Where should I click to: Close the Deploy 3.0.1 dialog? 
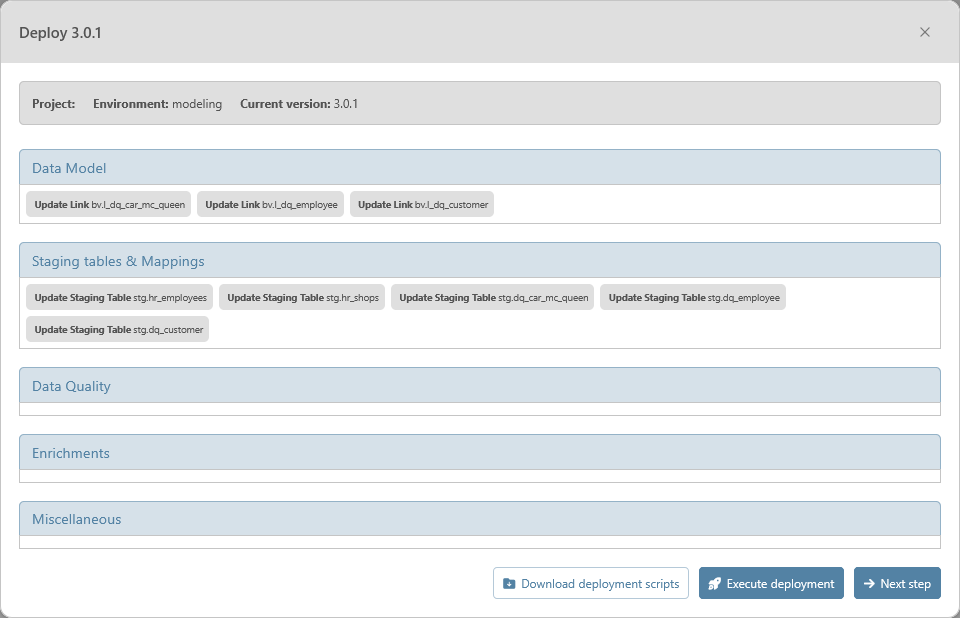(x=925, y=32)
